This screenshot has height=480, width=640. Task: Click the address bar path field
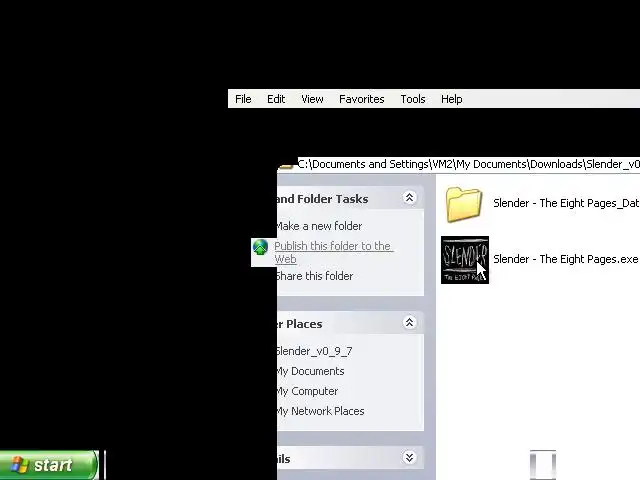point(469,164)
